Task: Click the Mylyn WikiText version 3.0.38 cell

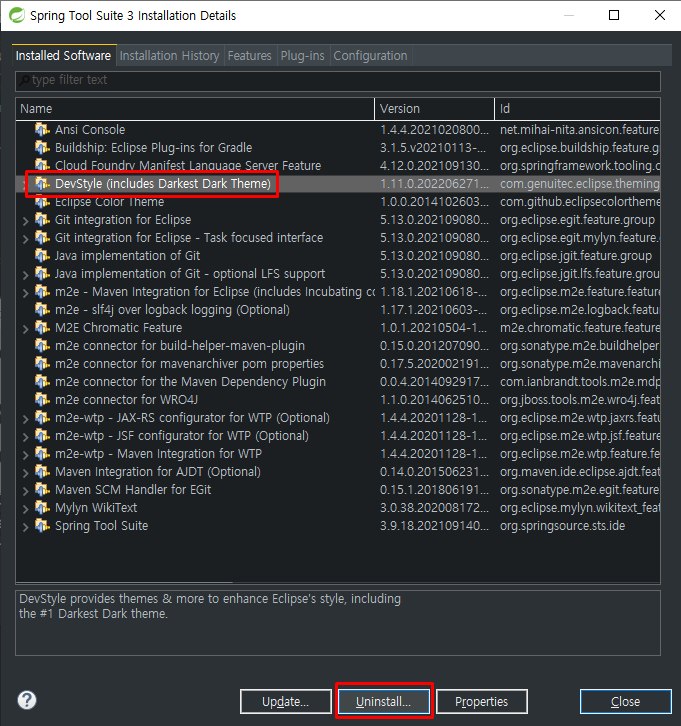Action: point(434,508)
